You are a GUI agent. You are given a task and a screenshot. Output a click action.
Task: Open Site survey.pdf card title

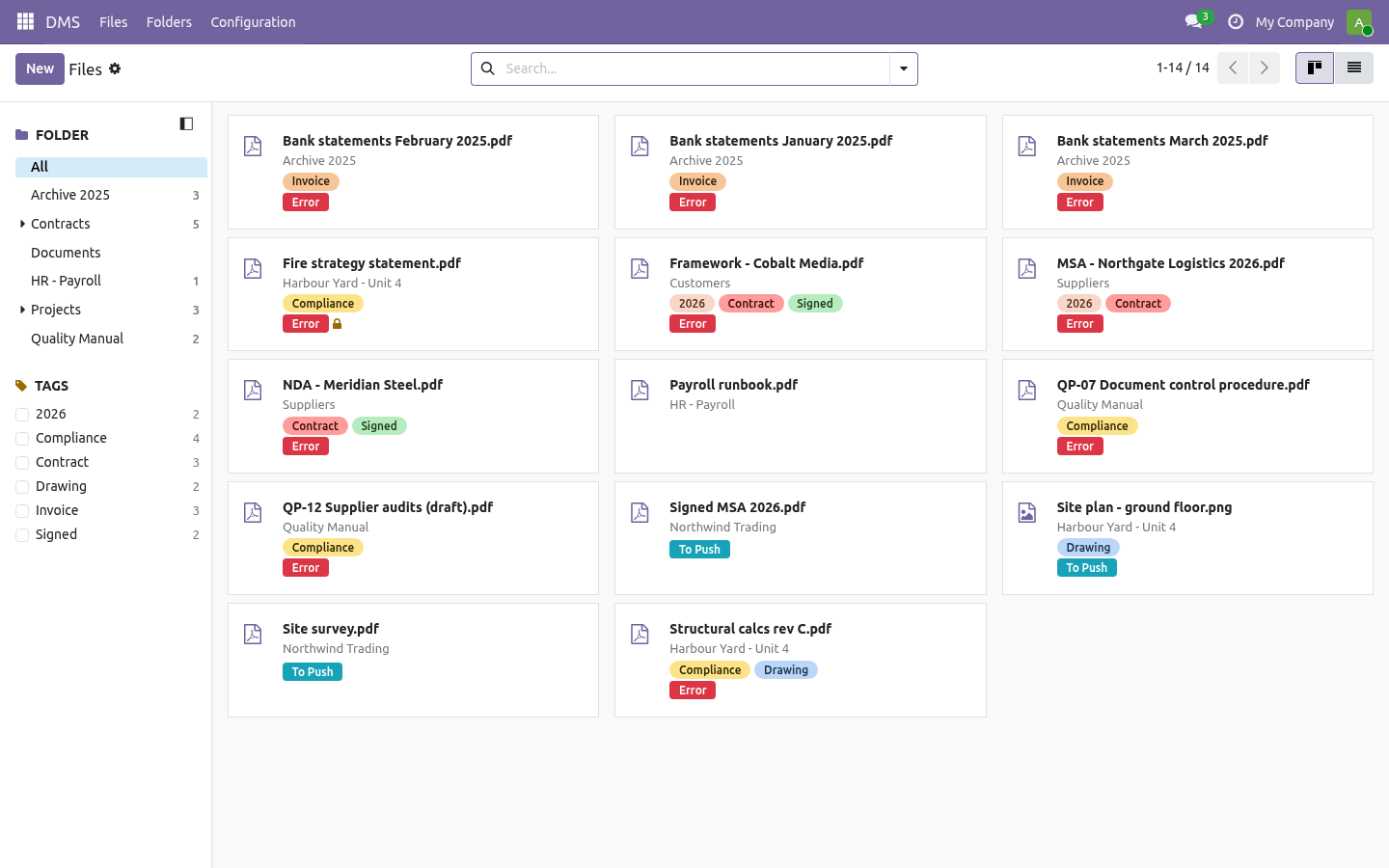click(331, 629)
